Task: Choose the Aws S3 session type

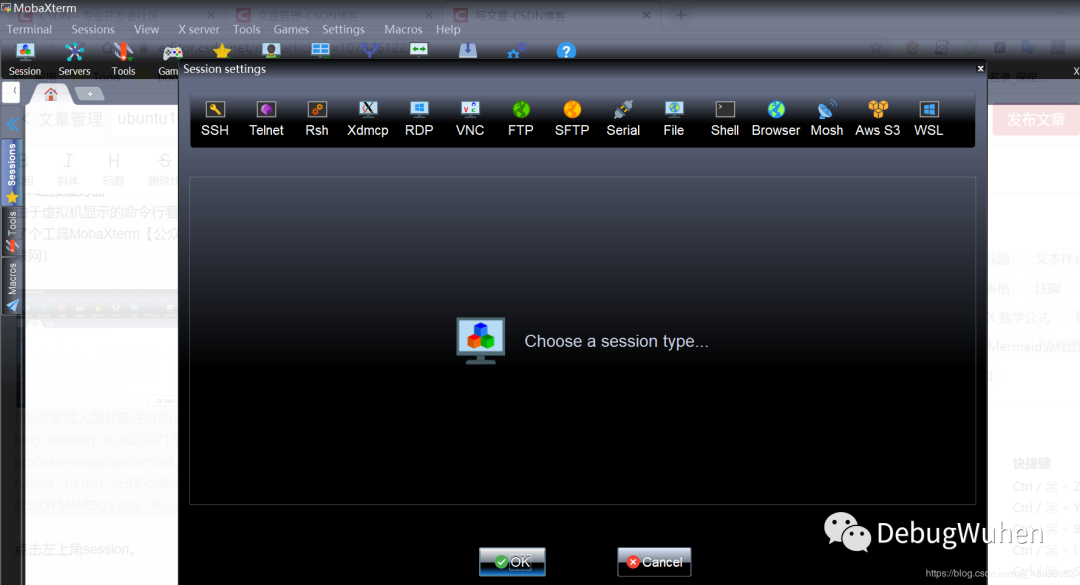Action: point(878,119)
